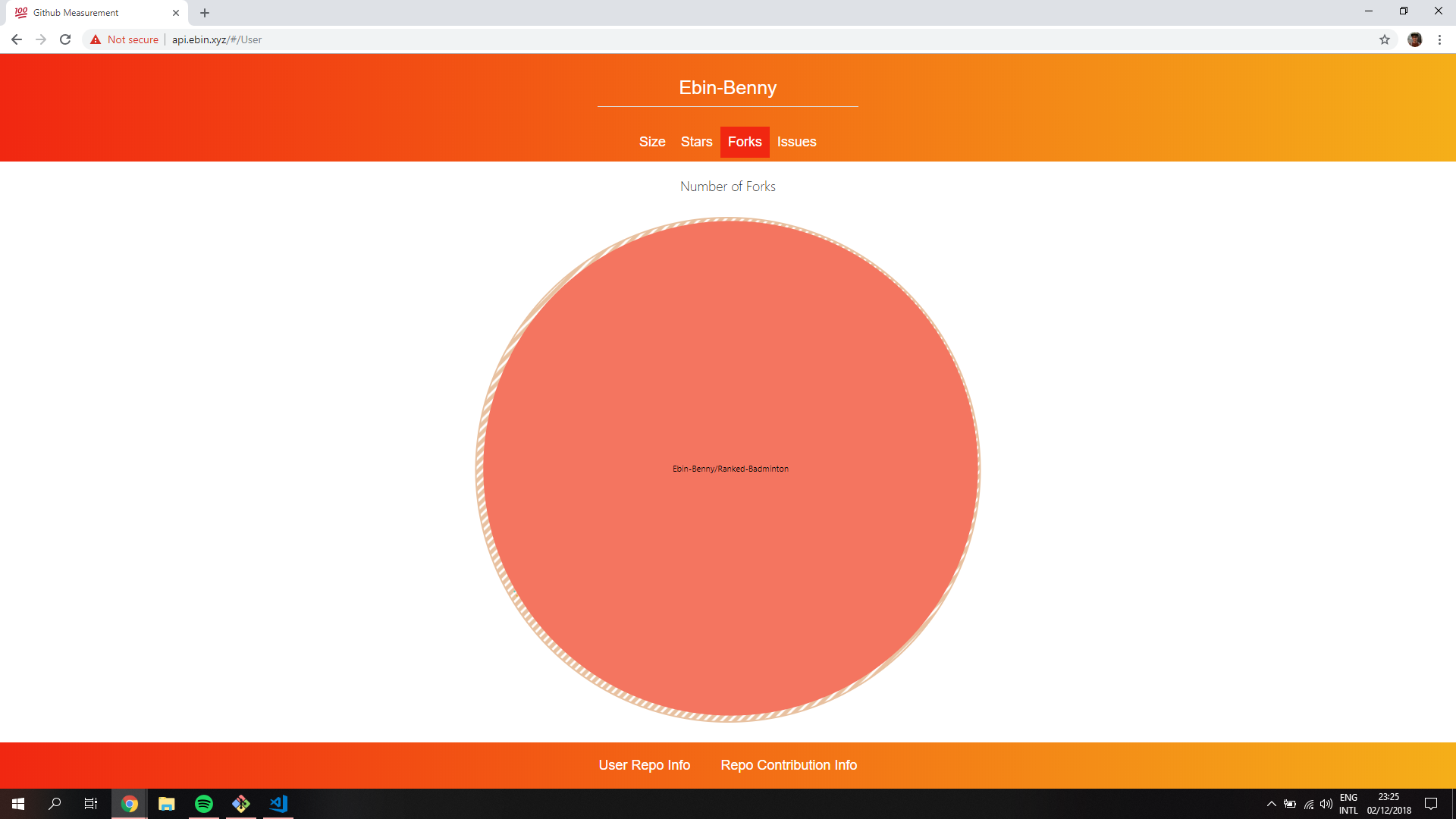Open File Explorer from the taskbar

pyautogui.click(x=167, y=804)
